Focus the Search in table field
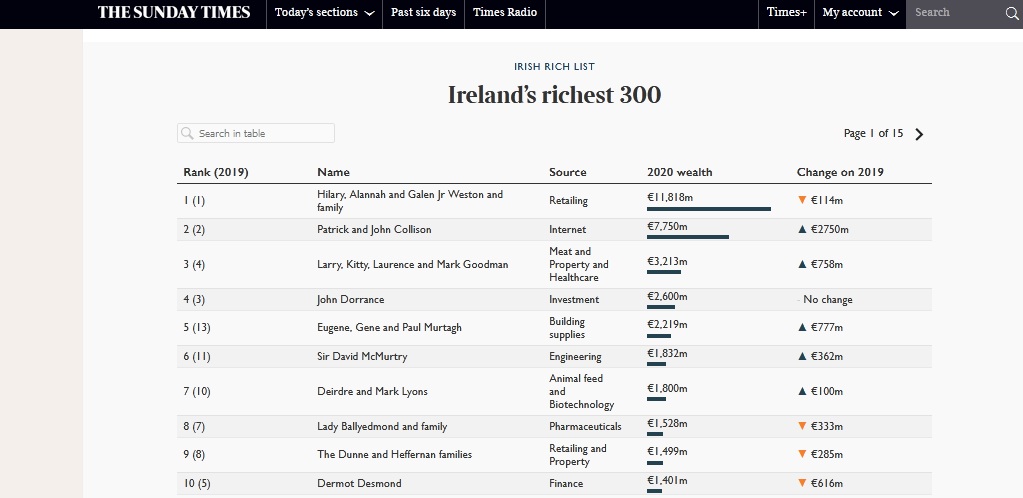Screen dimensions: 1023x498 click(256, 133)
